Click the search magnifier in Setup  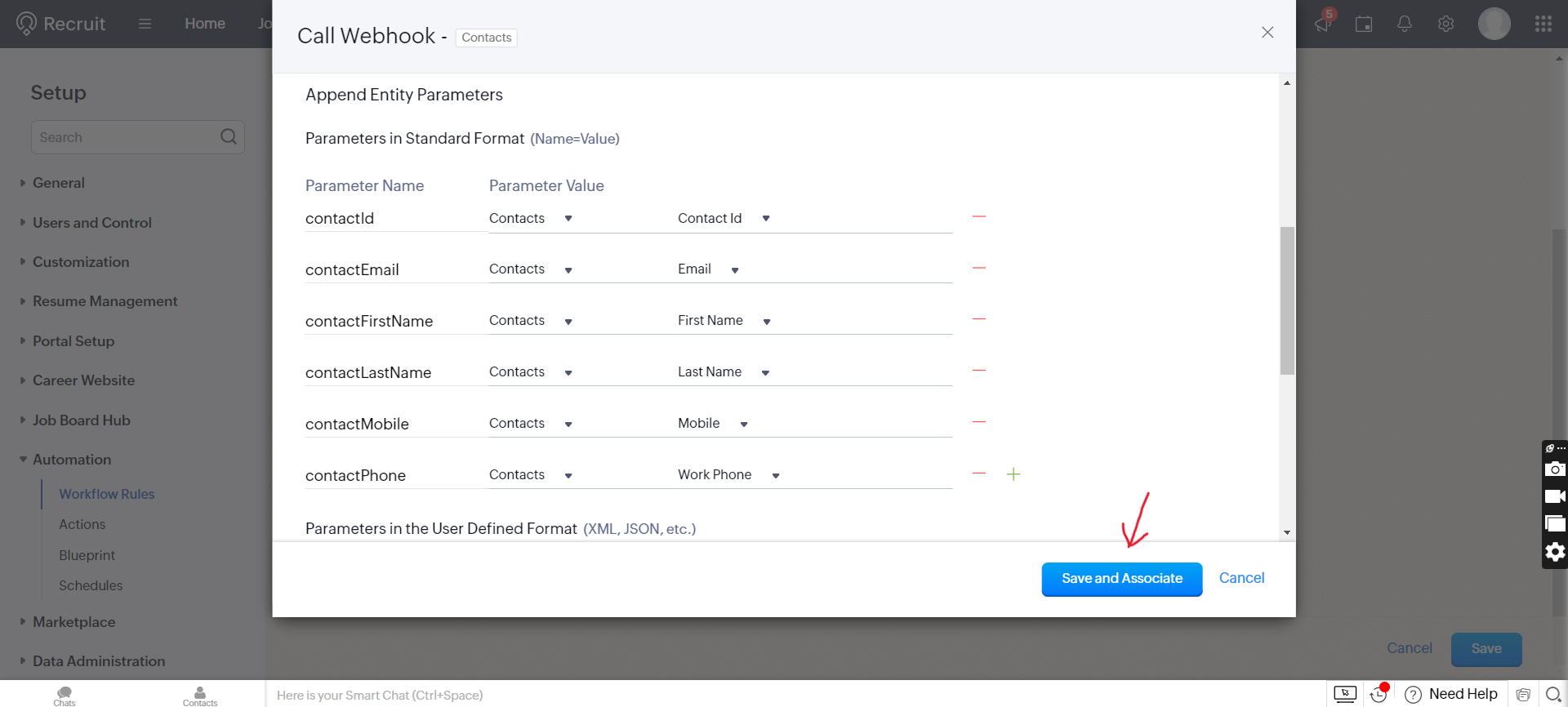229,137
